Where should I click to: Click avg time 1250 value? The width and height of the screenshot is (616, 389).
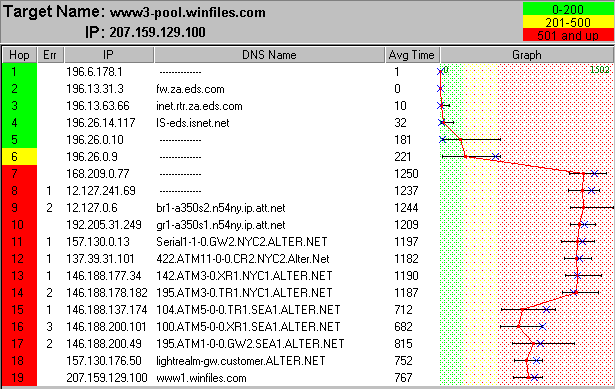click(406, 174)
